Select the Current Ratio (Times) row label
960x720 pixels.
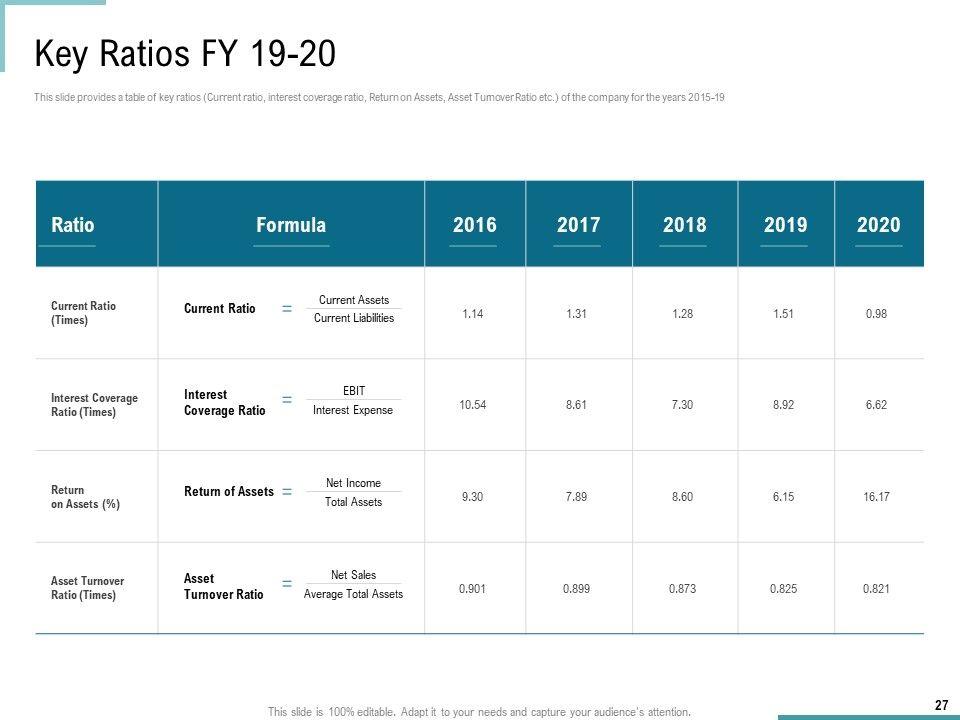(84, 313)
